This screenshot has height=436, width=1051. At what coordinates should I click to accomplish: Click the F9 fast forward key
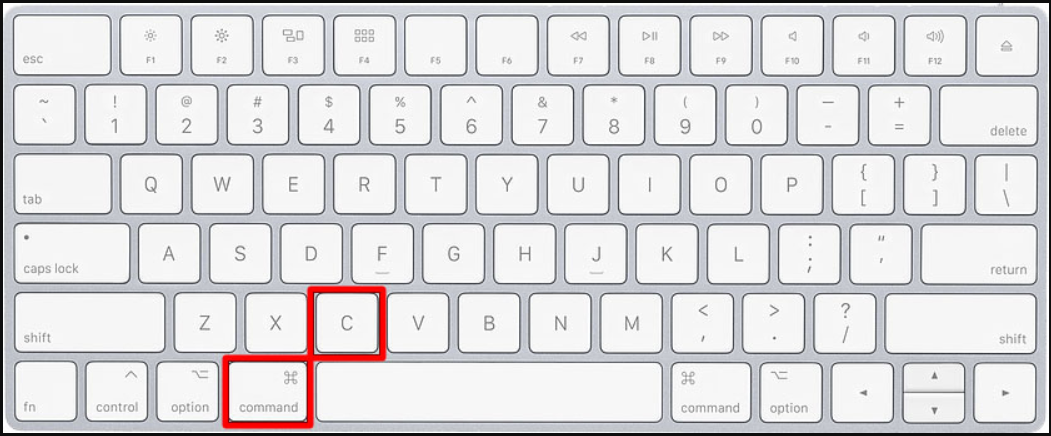(x=721, y=45)
